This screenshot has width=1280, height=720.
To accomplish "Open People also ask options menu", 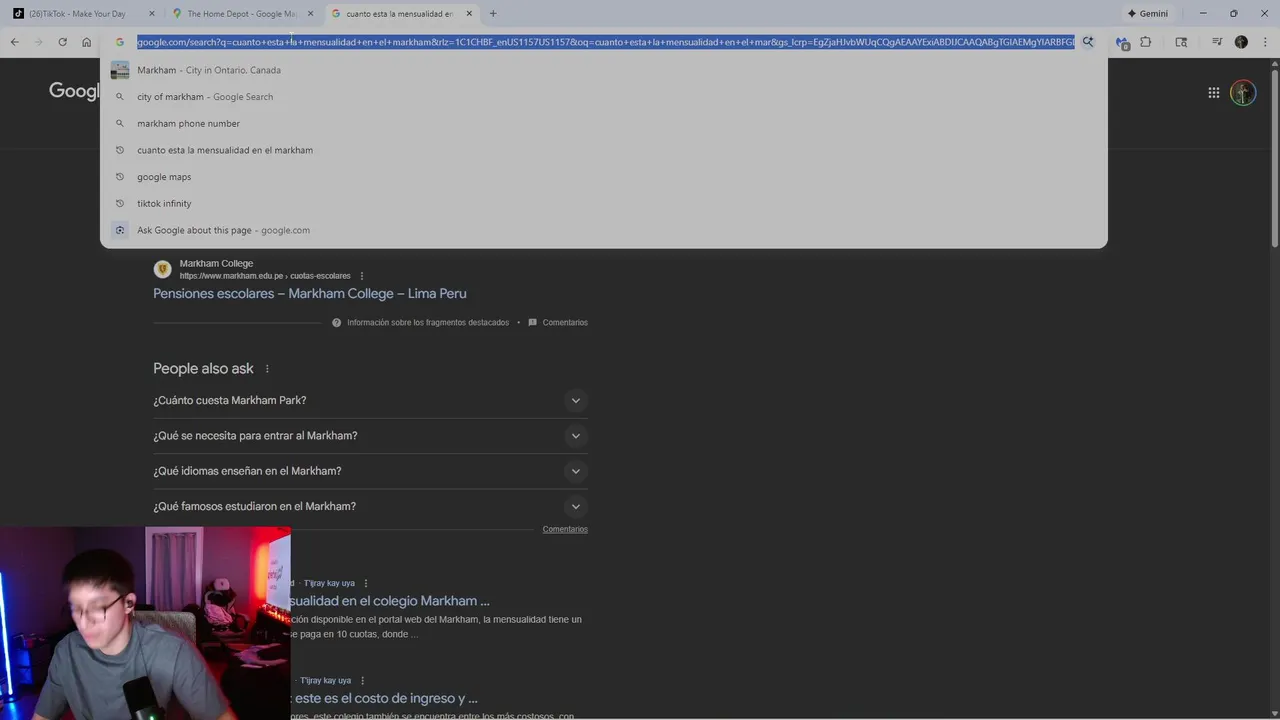I will (x=267, y=369).
